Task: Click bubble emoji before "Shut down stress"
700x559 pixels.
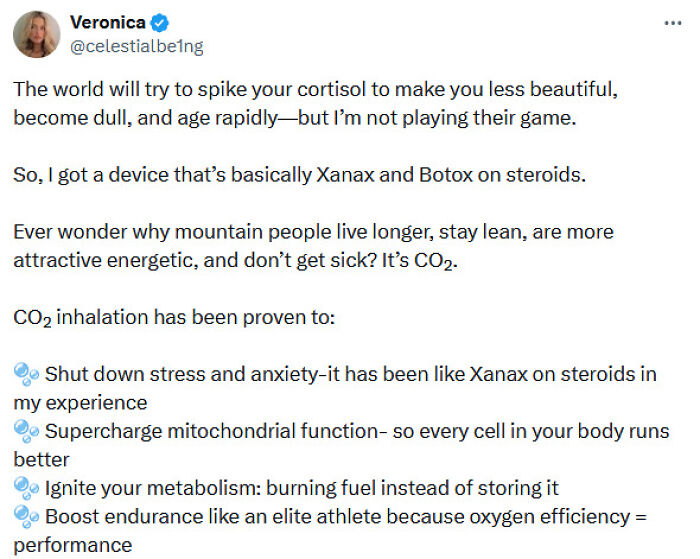Action: pyautogui.click(x=26, y=374)
